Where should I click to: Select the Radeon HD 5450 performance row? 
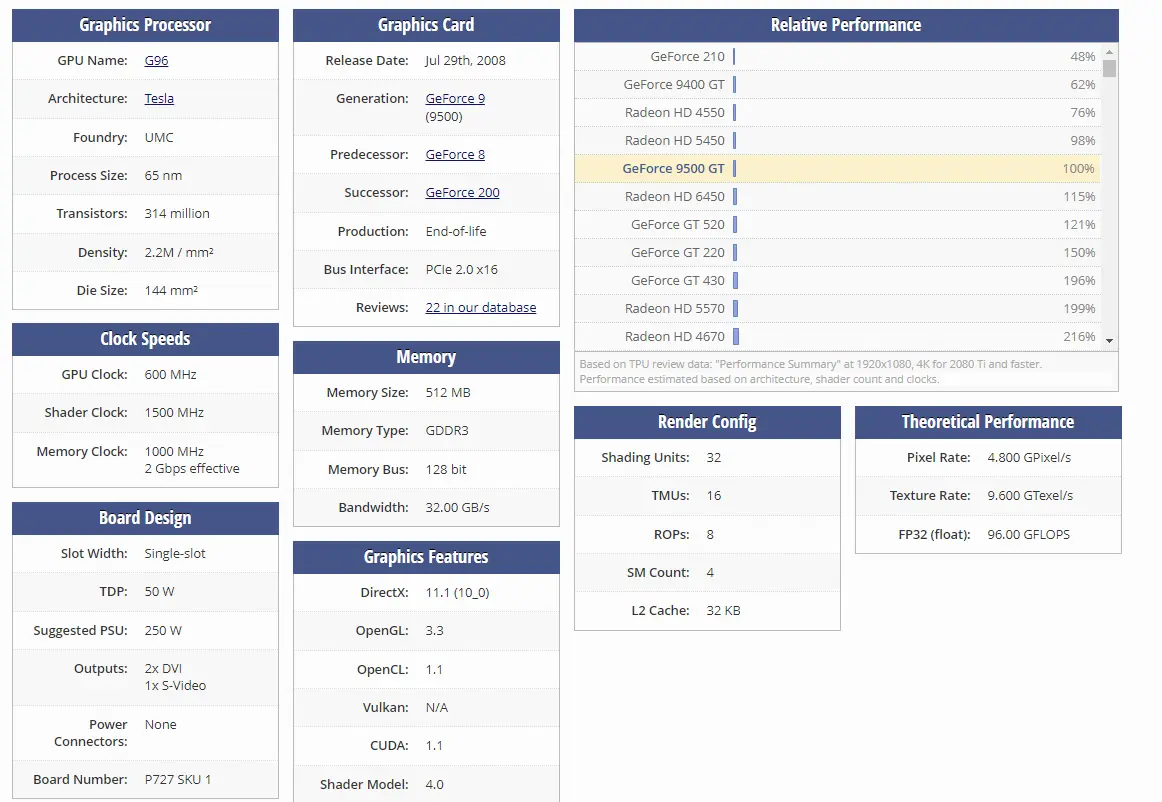(837, 141)
